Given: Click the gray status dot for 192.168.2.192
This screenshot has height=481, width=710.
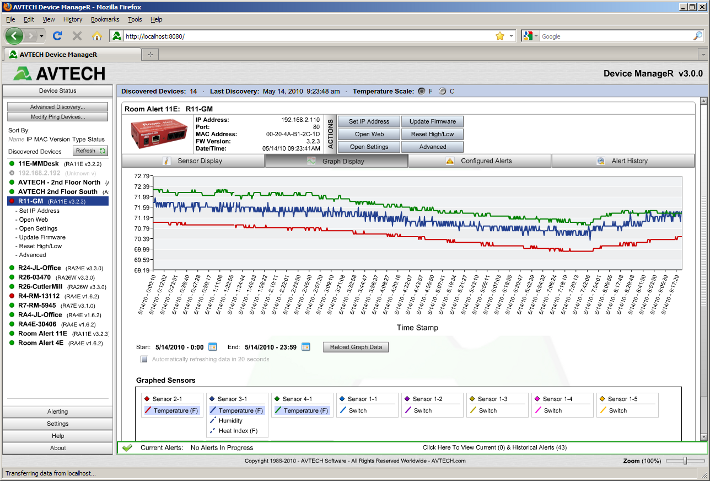Looking at the screenshot, I should [x=12, y=173].
